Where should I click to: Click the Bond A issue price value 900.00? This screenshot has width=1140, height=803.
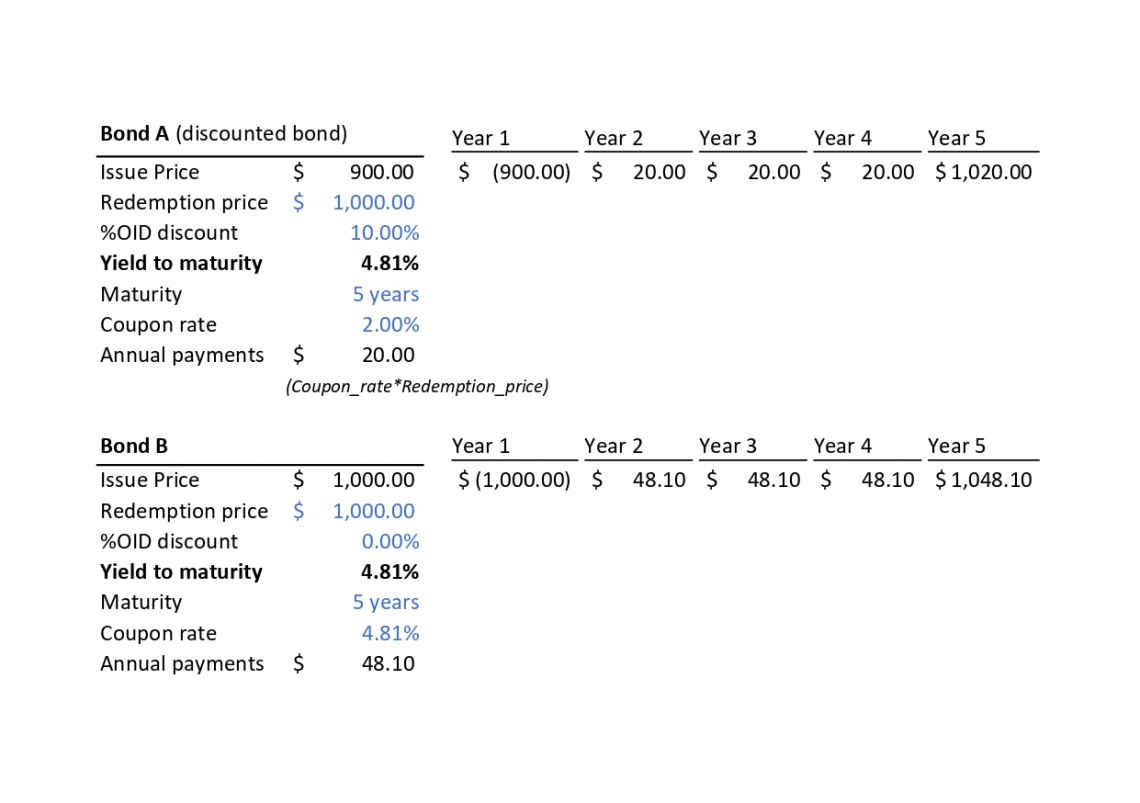(x=381, y=172)
